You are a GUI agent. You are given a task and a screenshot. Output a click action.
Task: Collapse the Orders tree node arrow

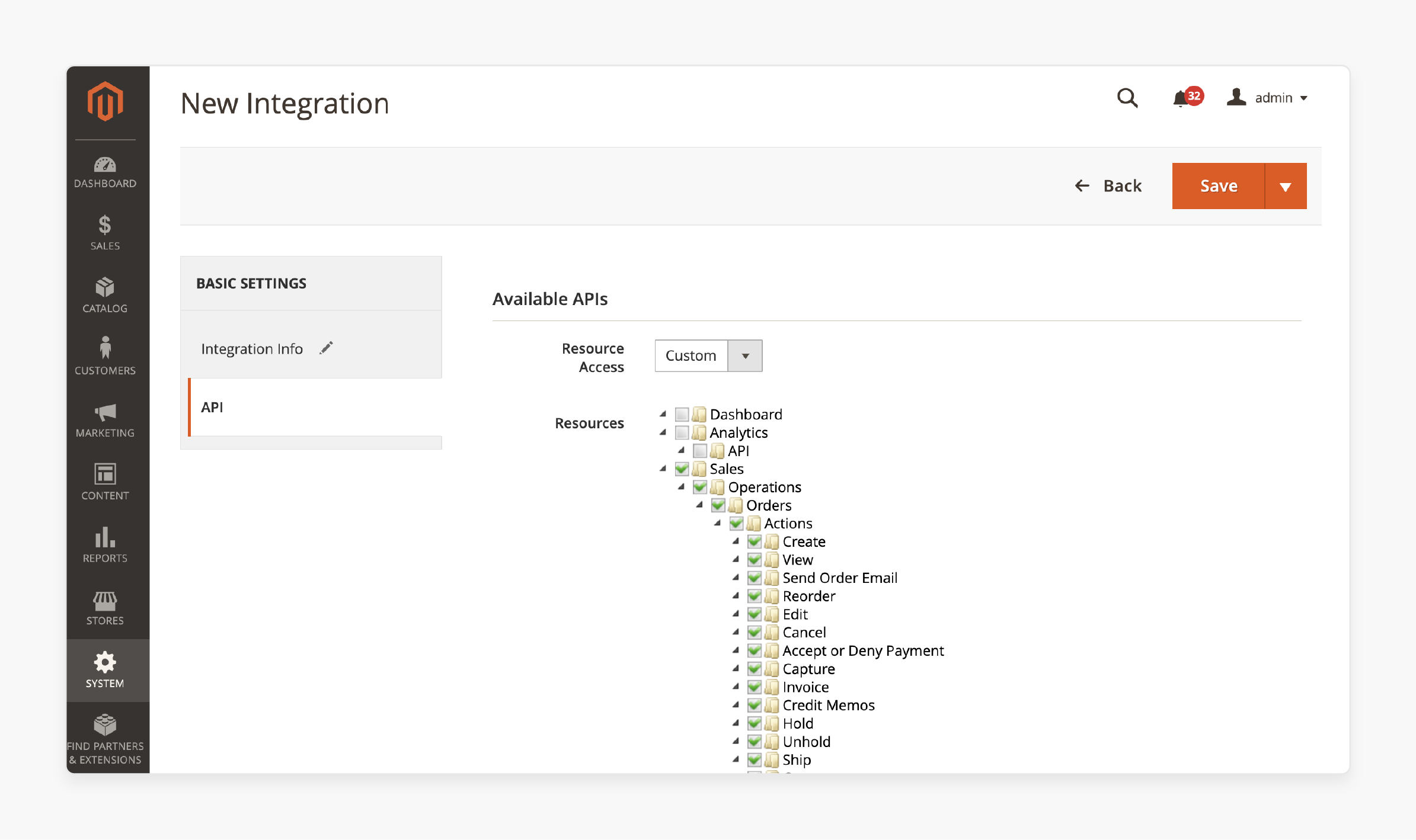699,505
